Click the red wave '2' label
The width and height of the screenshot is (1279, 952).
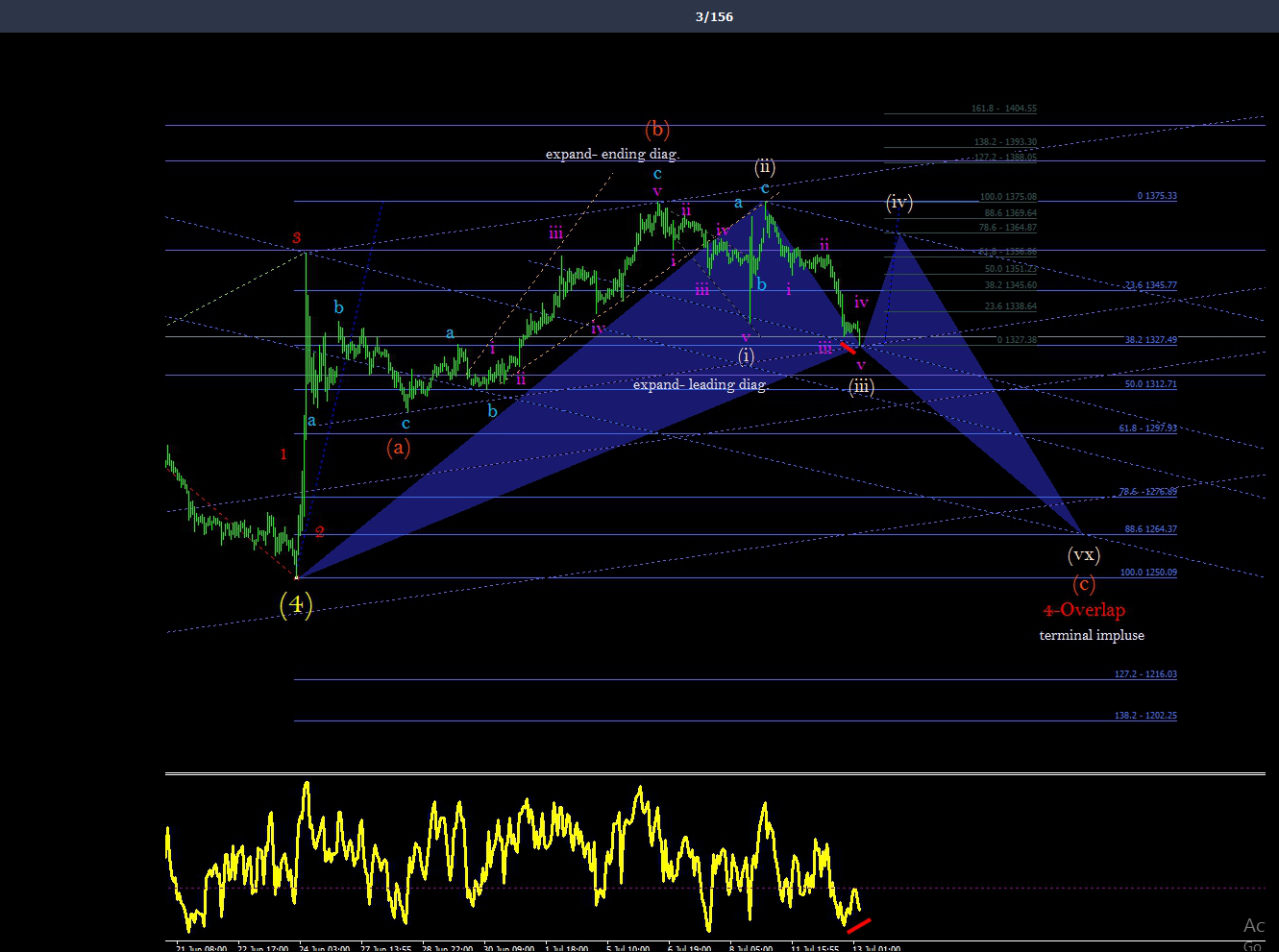pyautogui.click(x=320, y=532)
